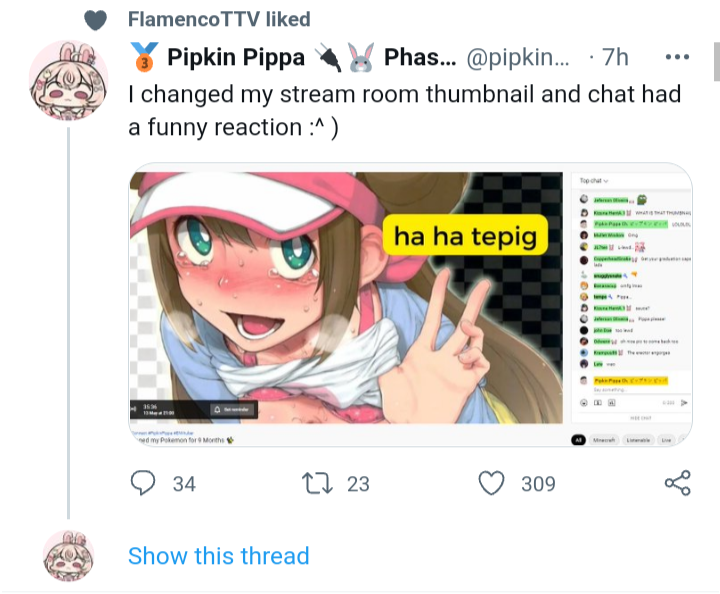Click the send arrow in the chat box
The height and width of the screenshot is (594, 720).
pyautogui.click(x=682, y=402)
